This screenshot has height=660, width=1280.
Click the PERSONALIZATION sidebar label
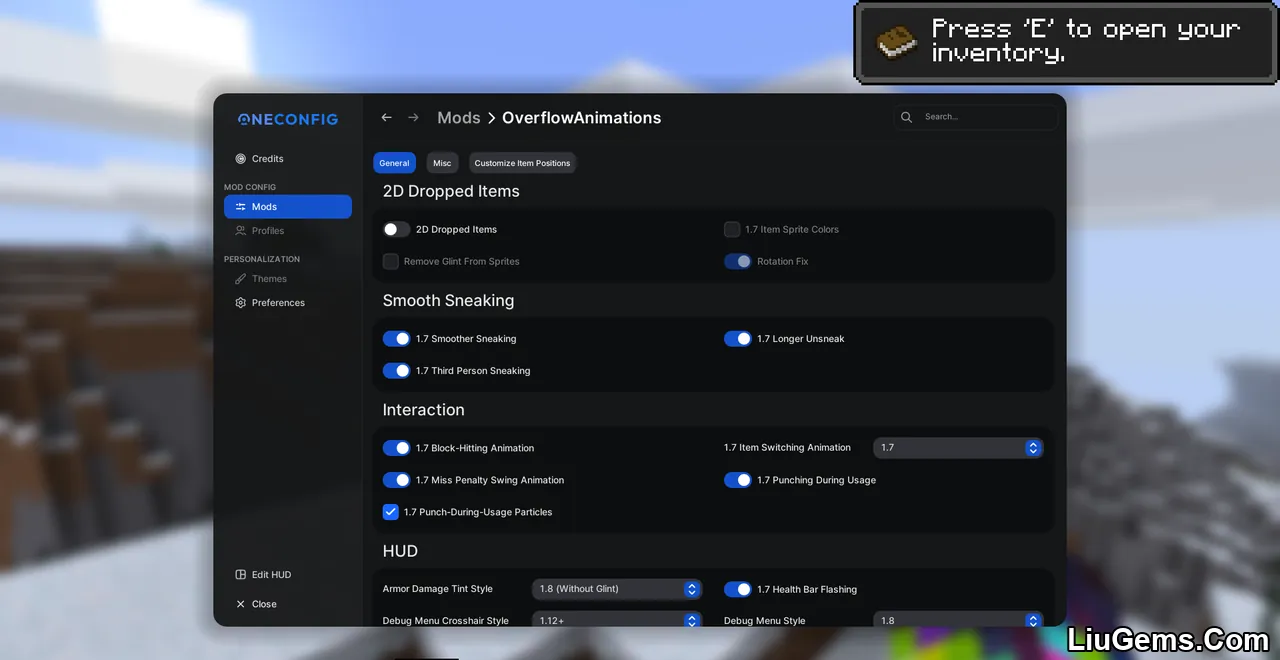pyautogui.click(x=262, y=259)
